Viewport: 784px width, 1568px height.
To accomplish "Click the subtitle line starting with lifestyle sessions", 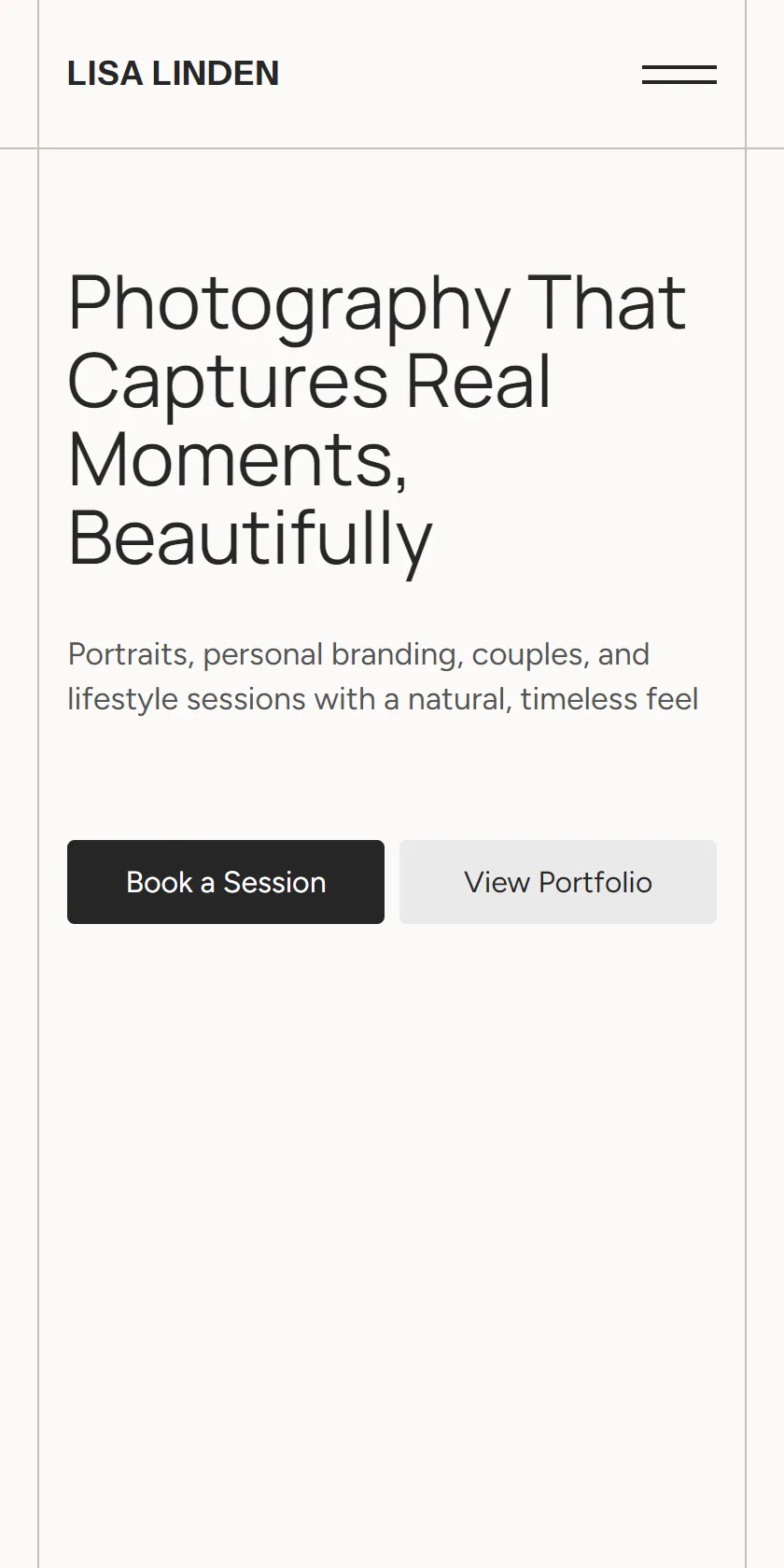I will click(383, 699).
